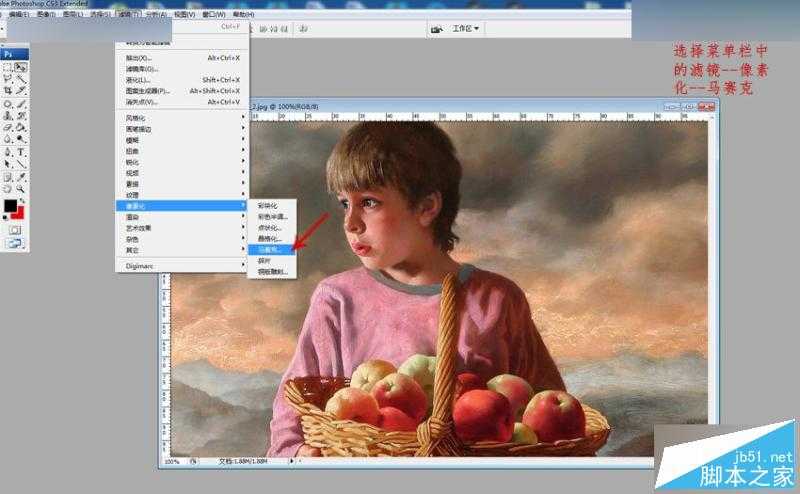Open the 分析(A) menu
Image resolution: width=800 pixels, height=494 pixels.
[156, 14]
